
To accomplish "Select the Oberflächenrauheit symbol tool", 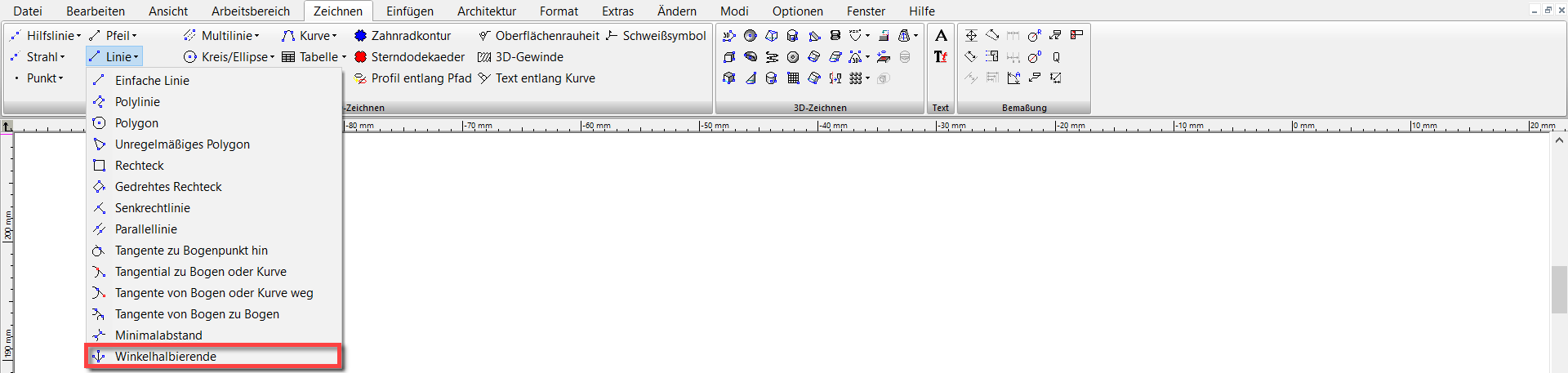I will click(x=539, y=36).
